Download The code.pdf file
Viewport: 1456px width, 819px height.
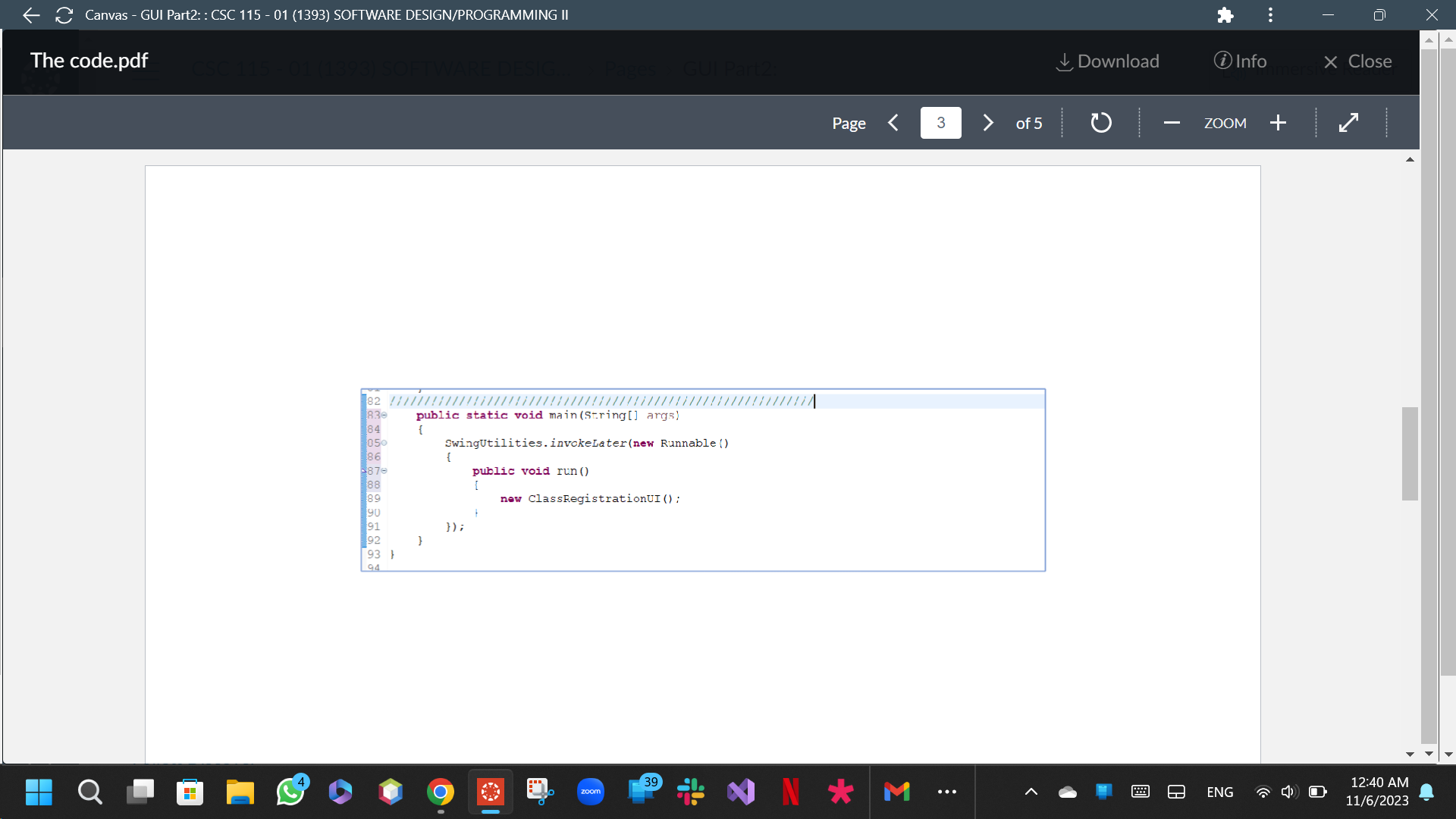(1107, 61)
